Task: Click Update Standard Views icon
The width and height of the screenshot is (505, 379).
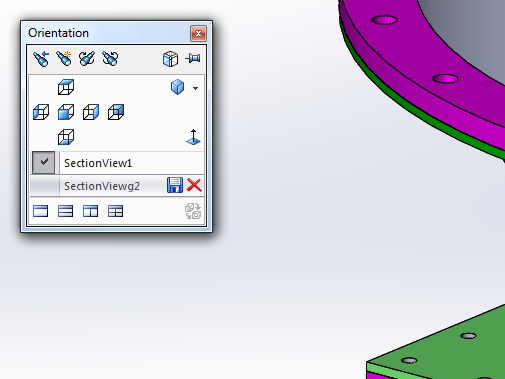Action: tap(87, 59)
